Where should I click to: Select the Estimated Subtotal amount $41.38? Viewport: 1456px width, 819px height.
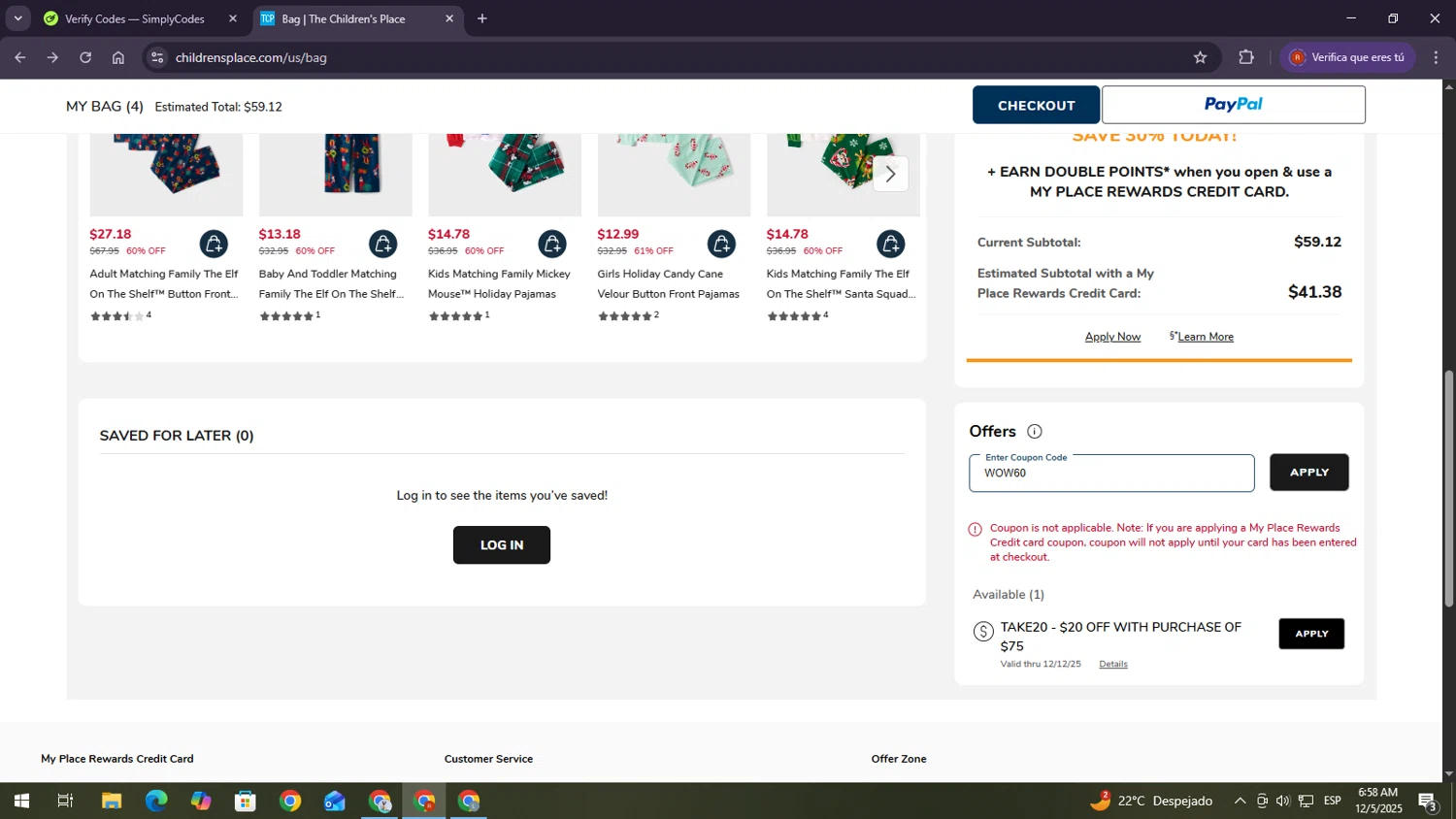pyautogui.click(x=1314, y=292)
